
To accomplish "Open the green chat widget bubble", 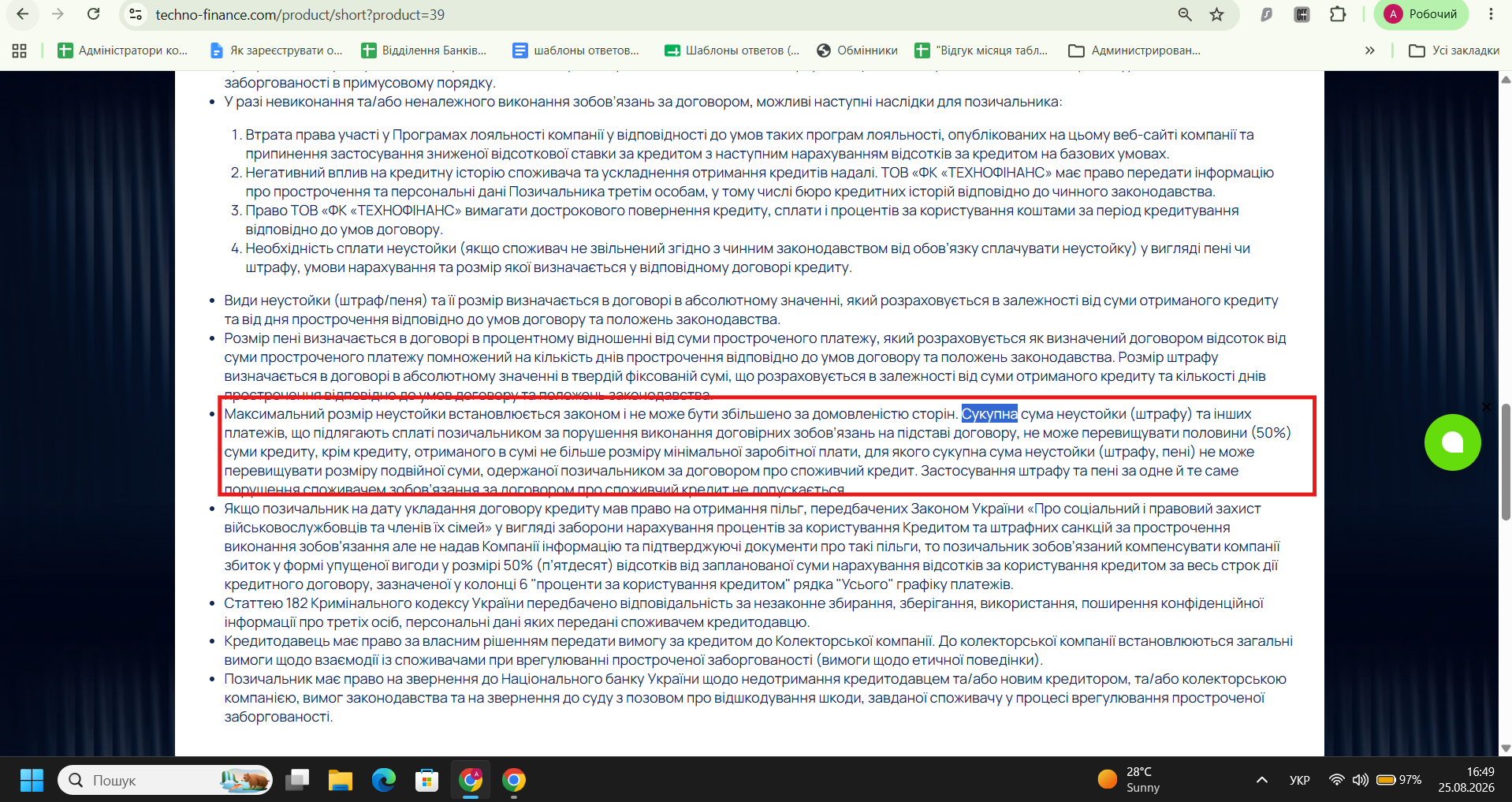I will pyautogui.click(x=1452, y=442).
